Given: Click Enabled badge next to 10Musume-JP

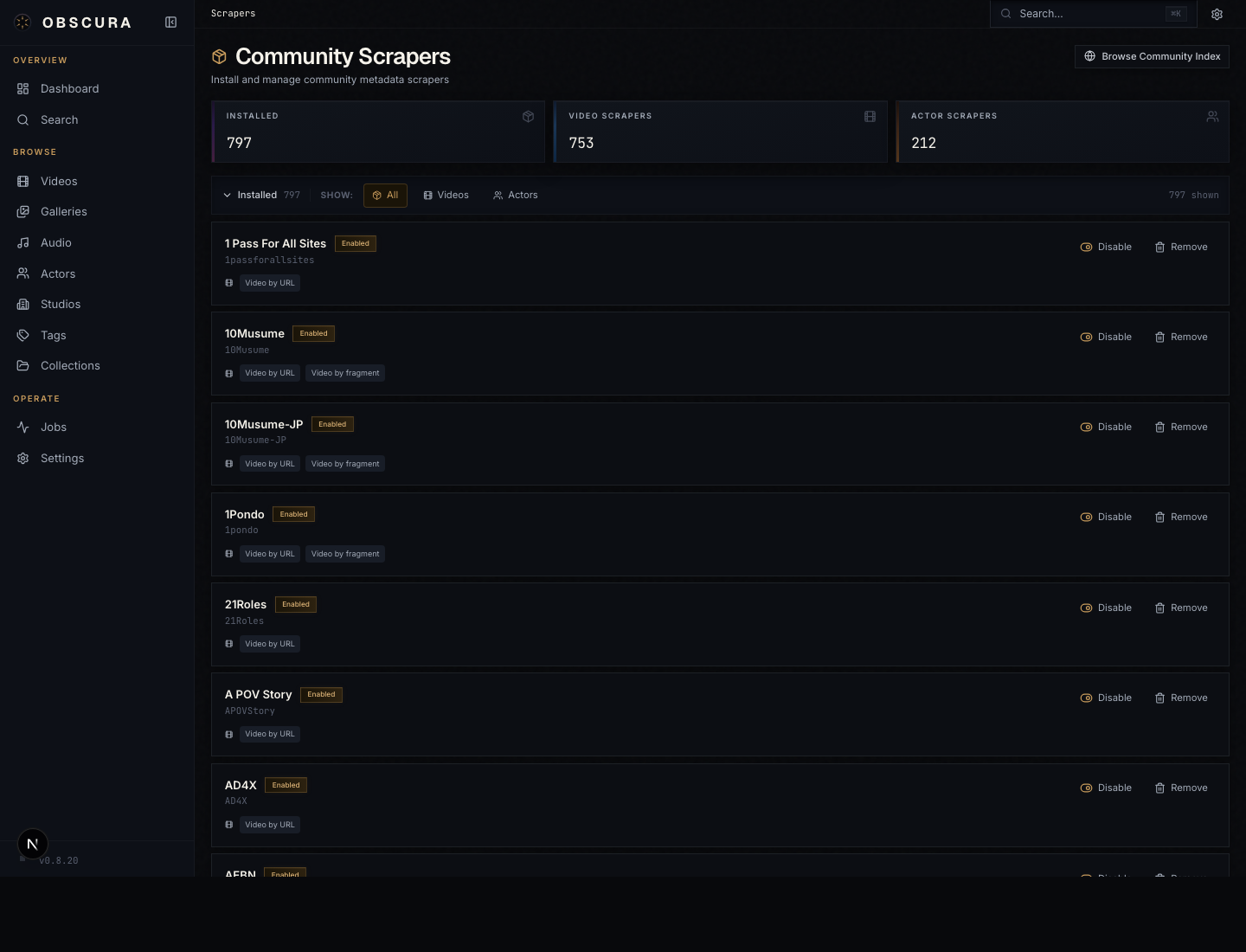Looking at the screenshot, I should pyautogui.click(x=332, y=424).
